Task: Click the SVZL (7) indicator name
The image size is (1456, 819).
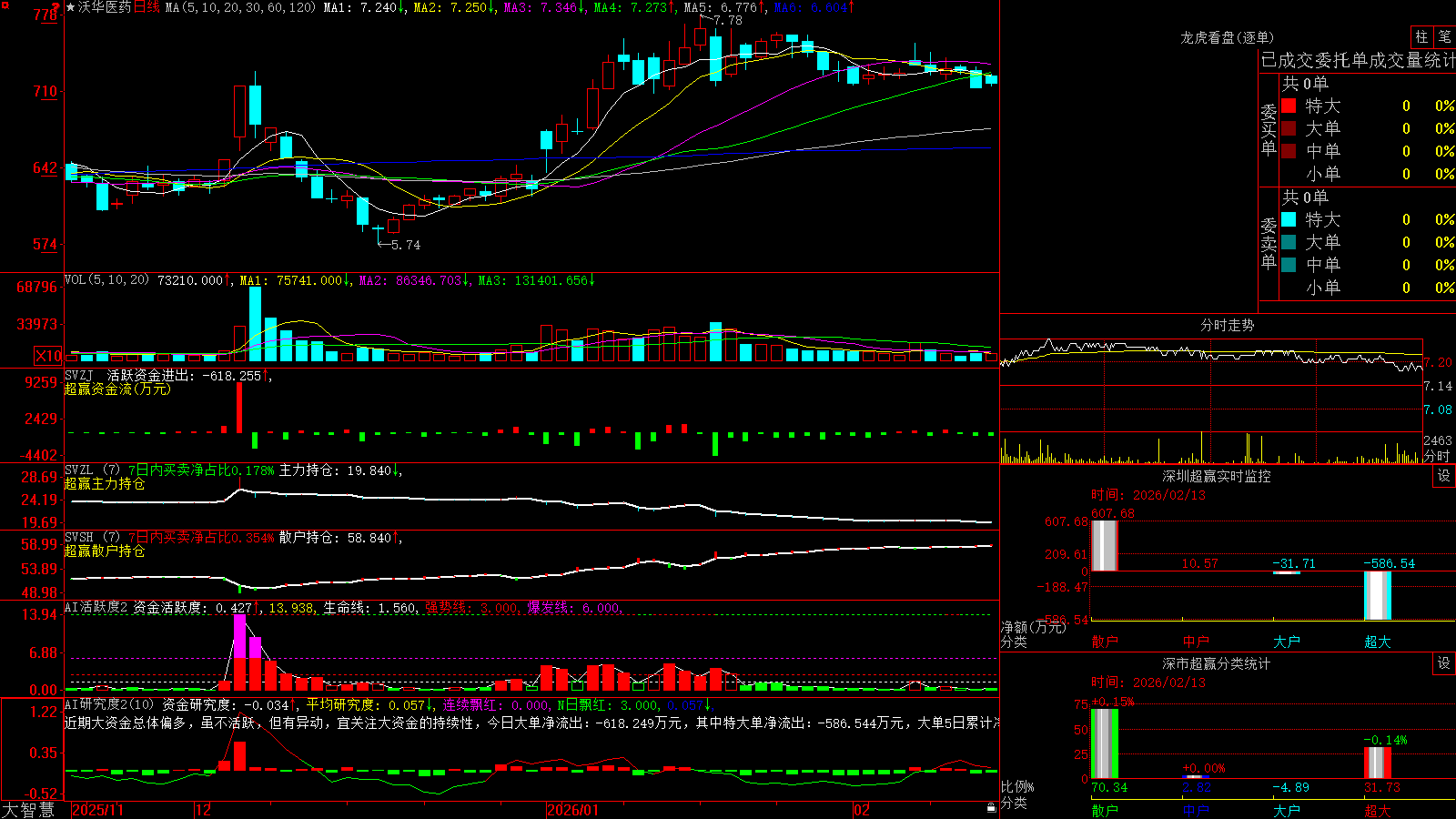Action: (92, 470)
